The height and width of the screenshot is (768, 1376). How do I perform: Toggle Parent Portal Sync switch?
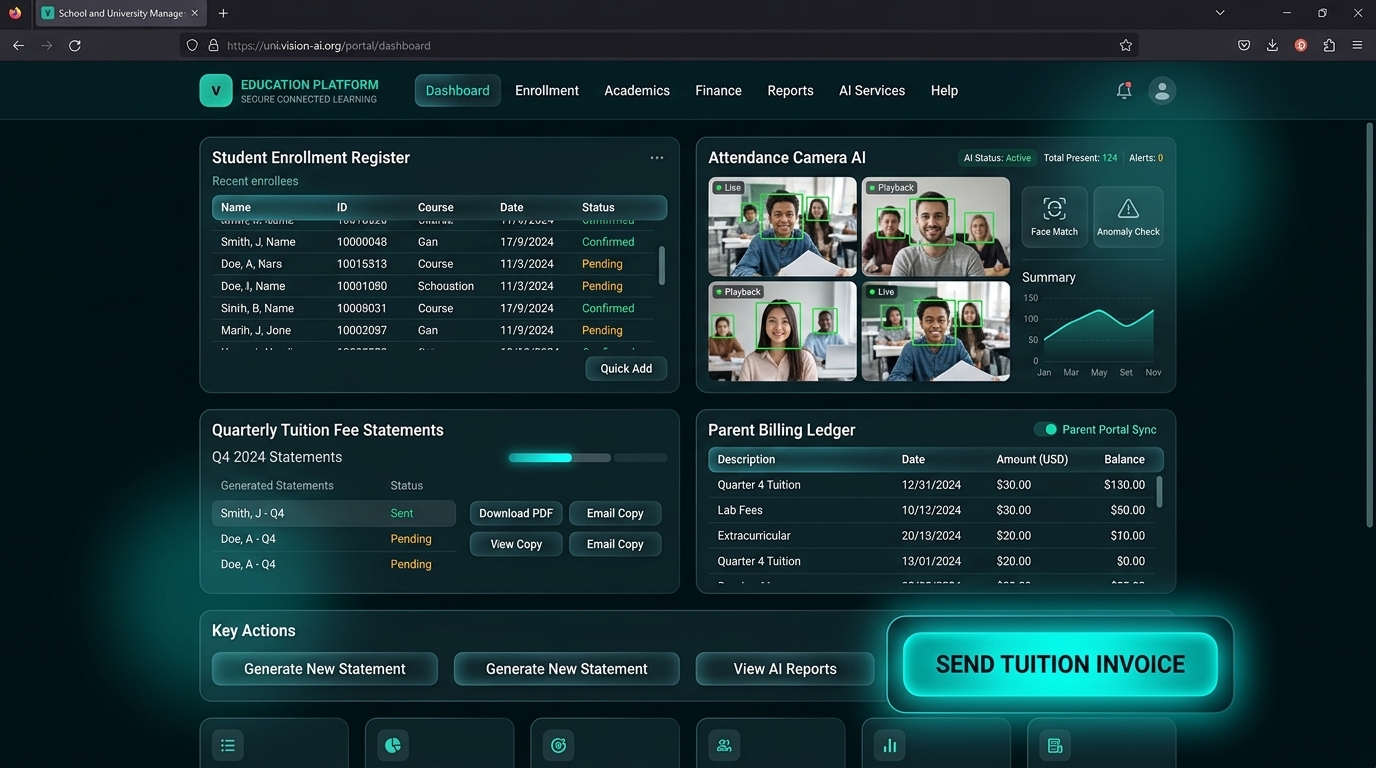coord(1046,429)
